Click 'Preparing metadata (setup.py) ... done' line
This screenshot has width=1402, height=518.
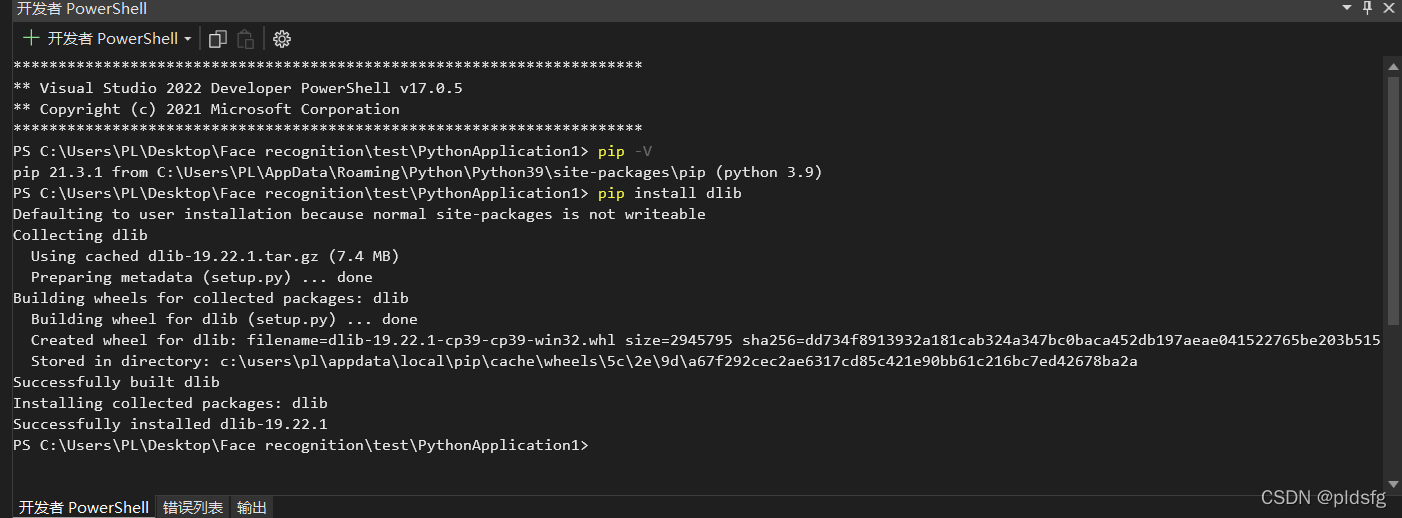[201, 277]
